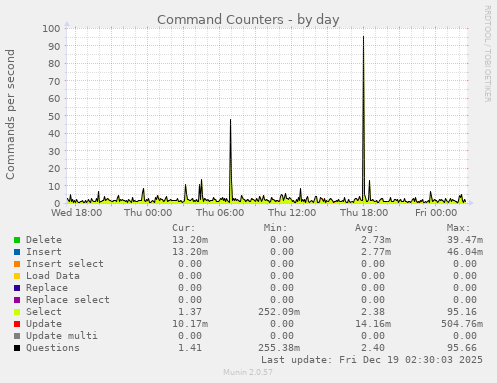Click the 'Wed 18:00' time axis label
The width and height of the screenshot is (497, 383).
pyautogui.click(x=77, y=213)
